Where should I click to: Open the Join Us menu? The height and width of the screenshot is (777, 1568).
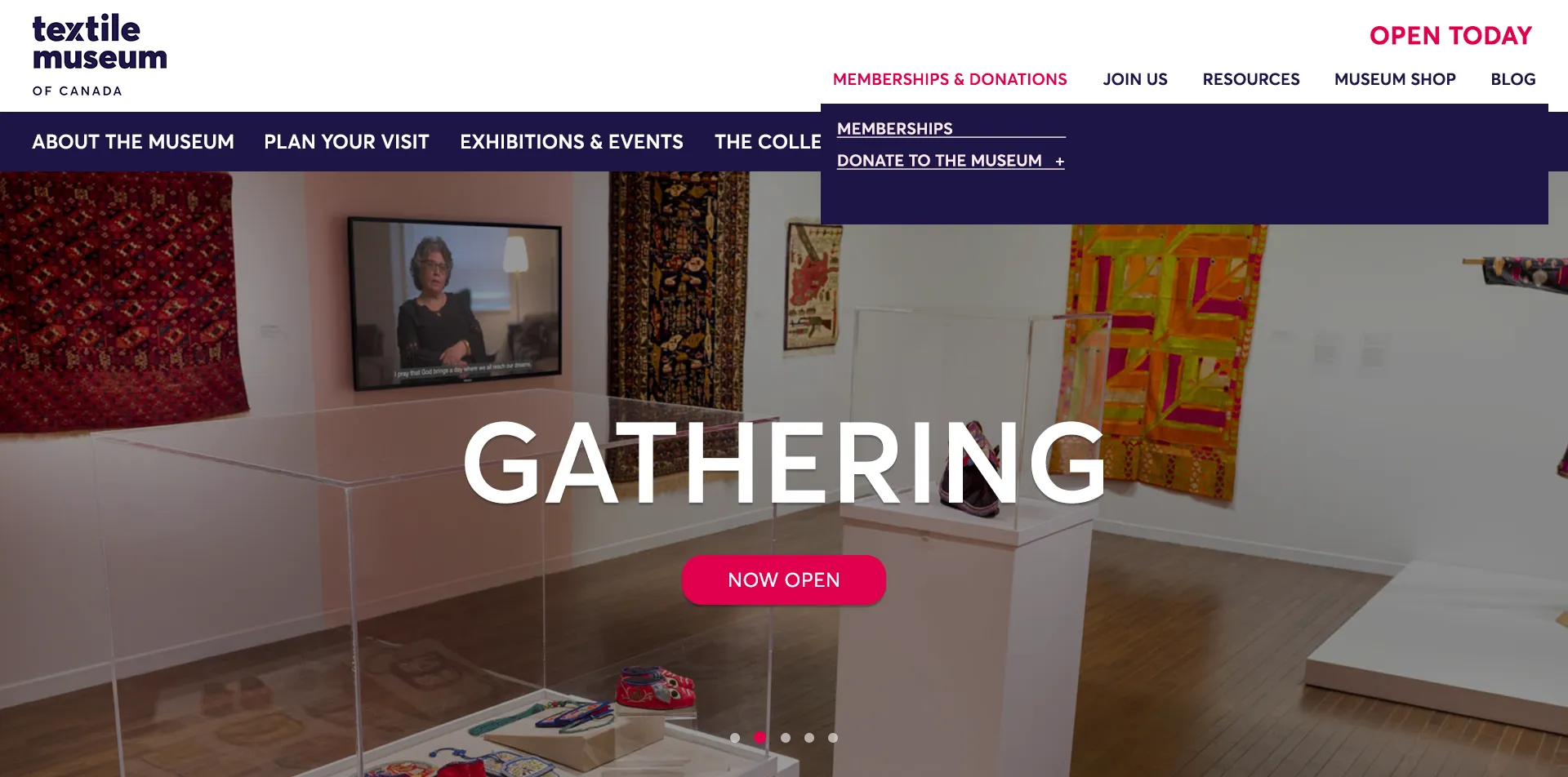click(x=1135, y=79)
